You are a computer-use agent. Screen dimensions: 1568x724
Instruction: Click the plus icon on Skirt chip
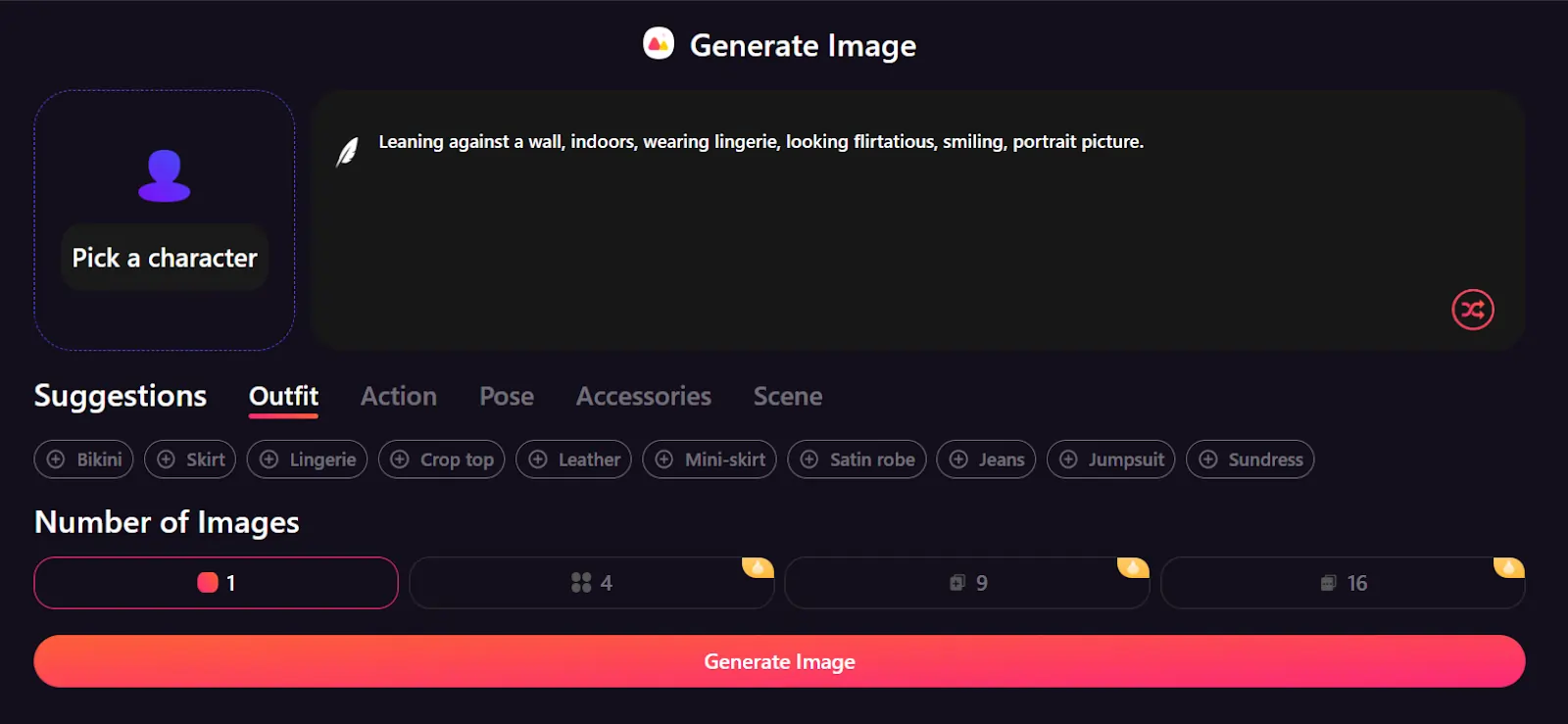pyautogui.click(x=166, y=459)
